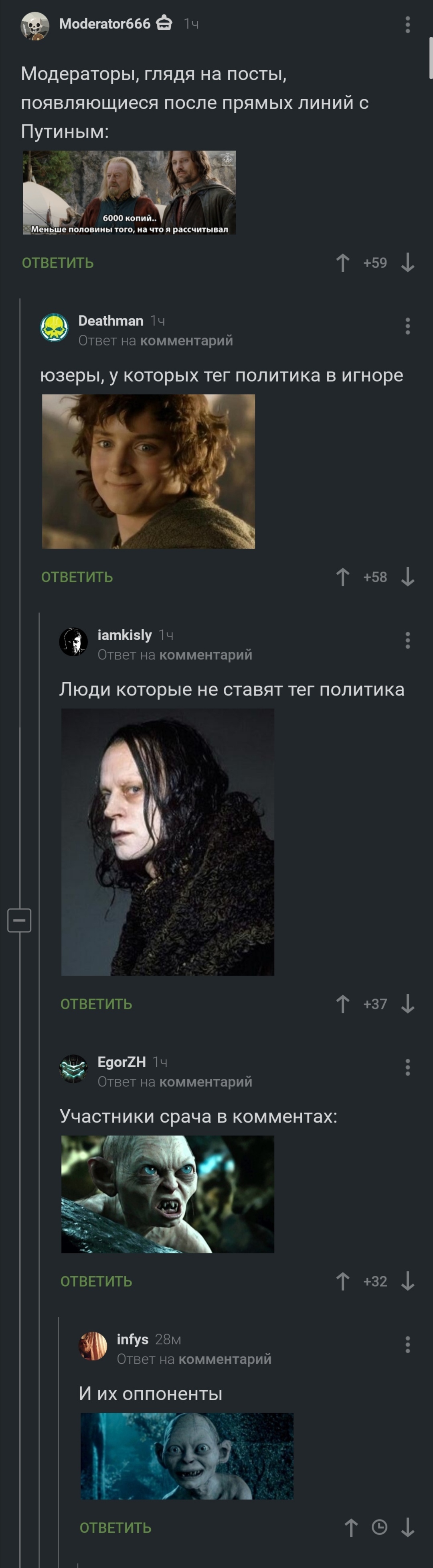View the Frodo image in Deathman's comment

148,471
